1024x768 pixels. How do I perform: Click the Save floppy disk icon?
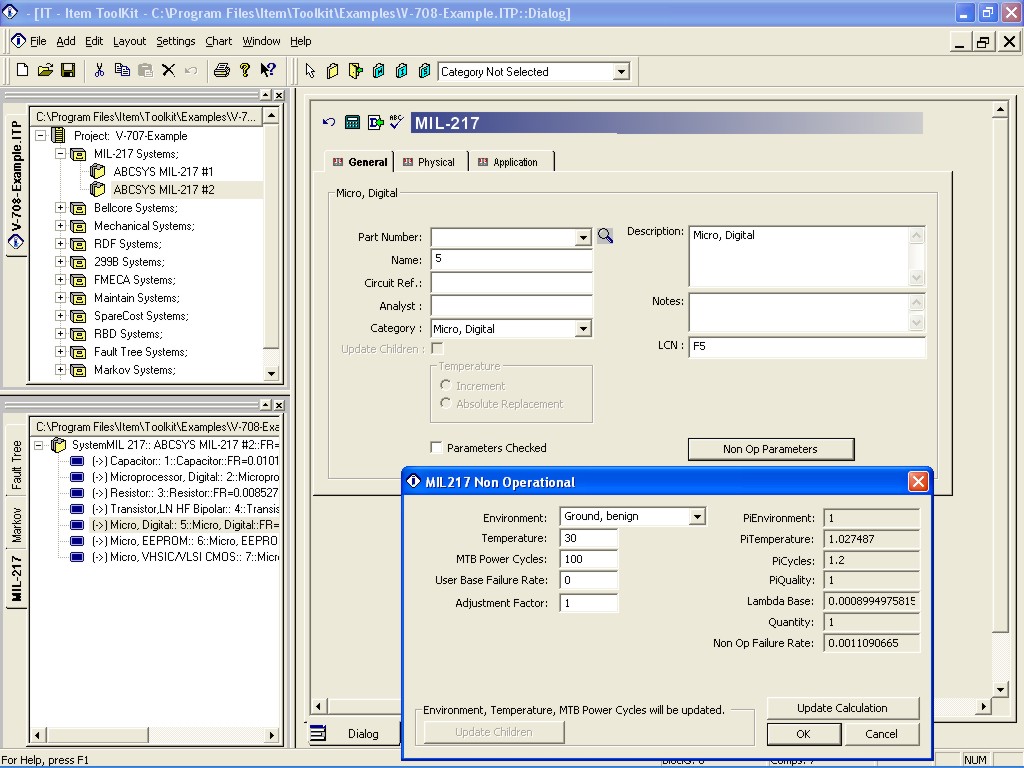coord(68,71)
